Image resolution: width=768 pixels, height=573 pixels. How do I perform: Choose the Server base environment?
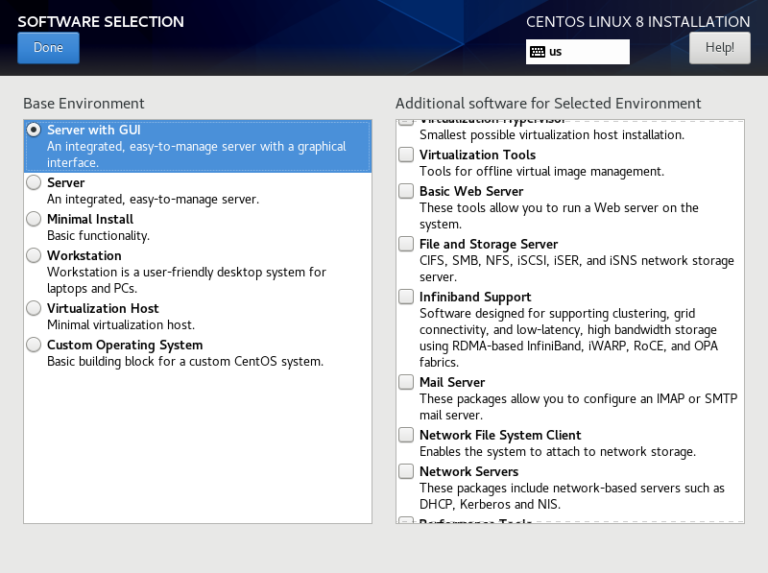point(34,183)
